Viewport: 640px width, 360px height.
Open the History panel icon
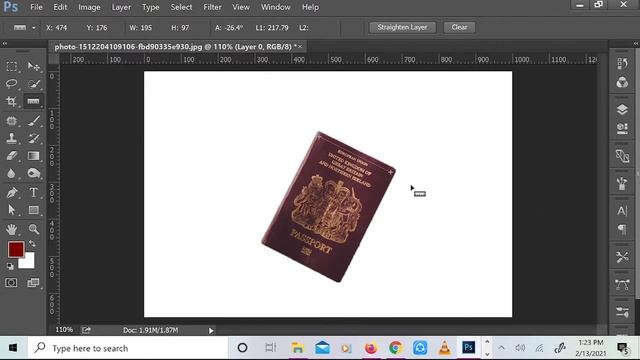pyautogui.click(x=622, y=64)
